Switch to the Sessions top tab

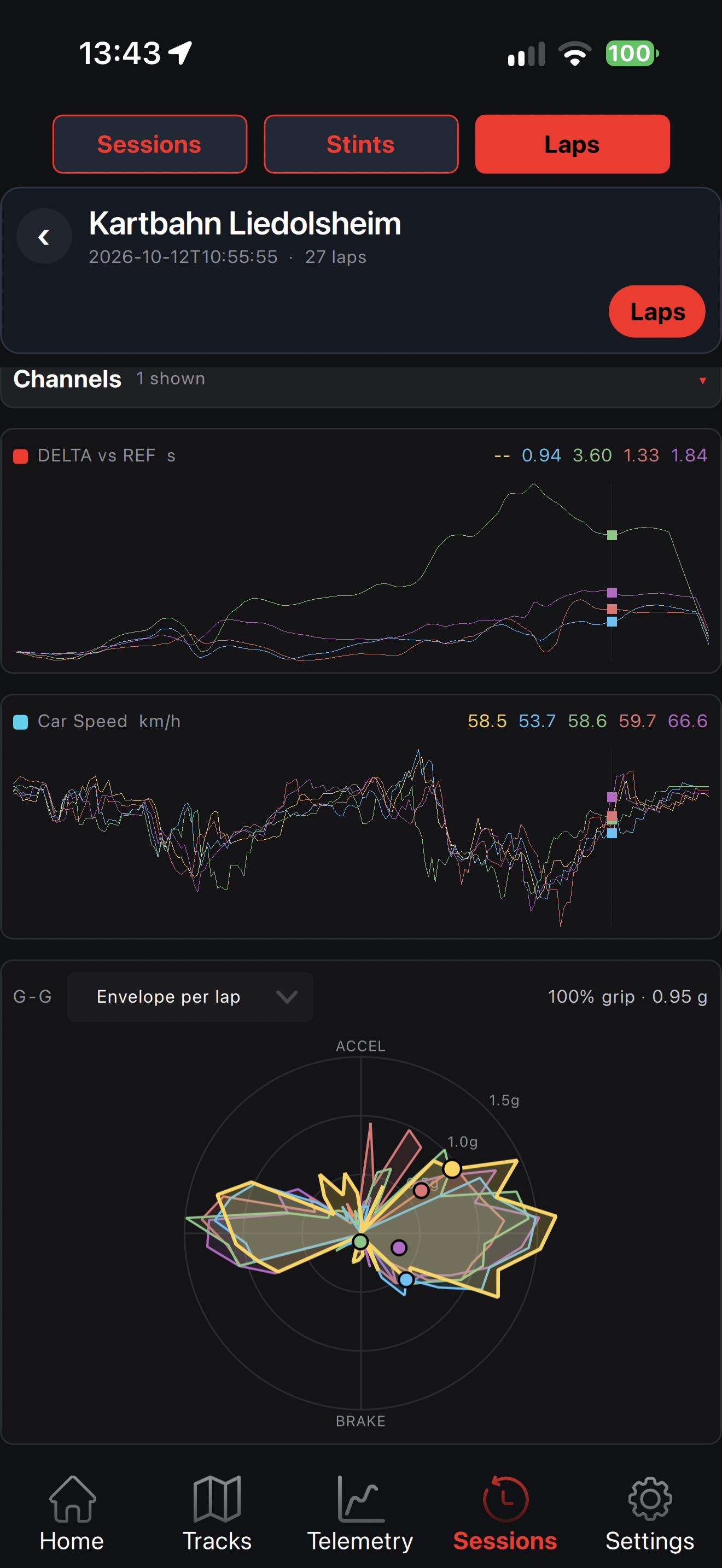(x=150, y=144)
